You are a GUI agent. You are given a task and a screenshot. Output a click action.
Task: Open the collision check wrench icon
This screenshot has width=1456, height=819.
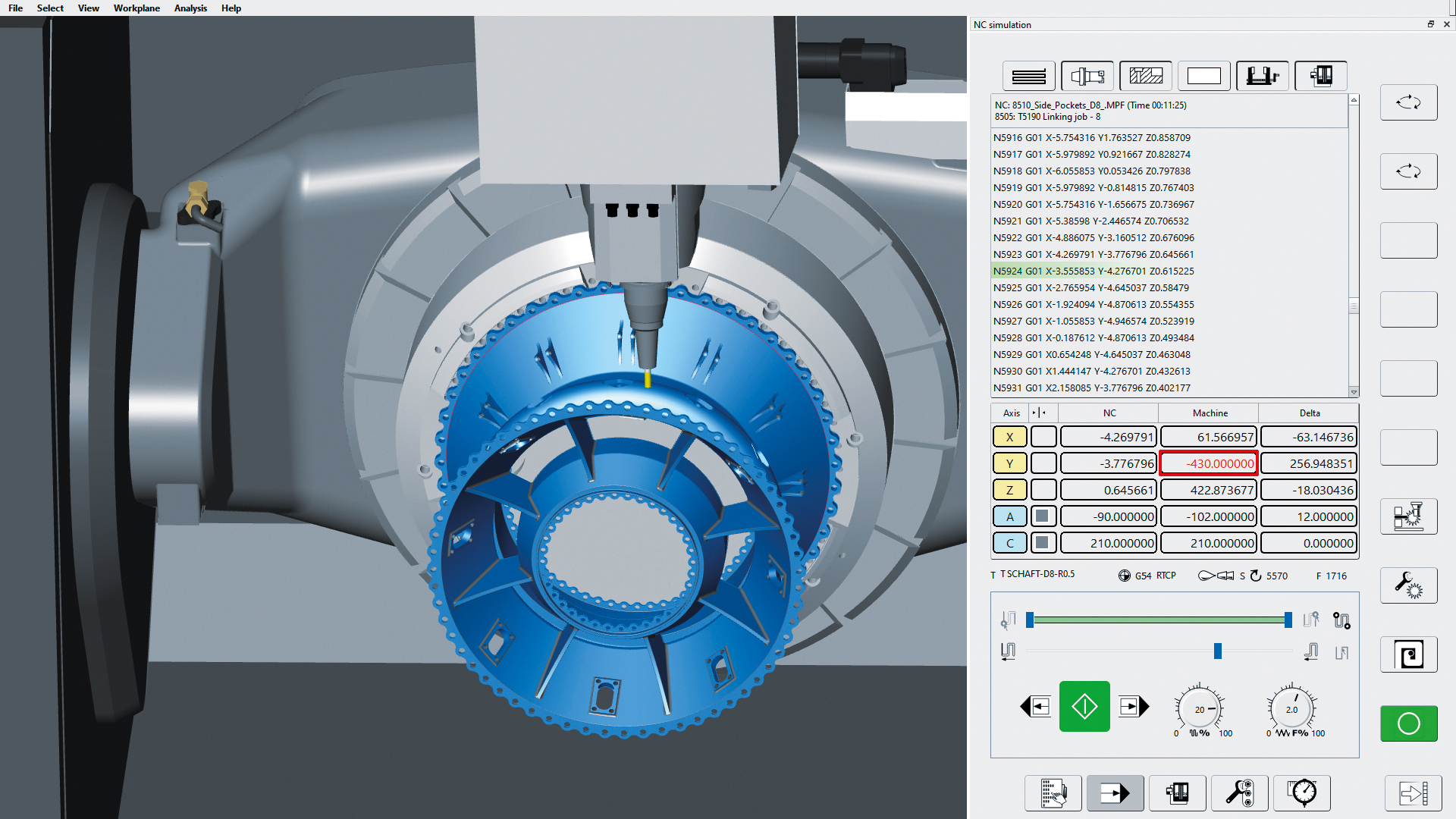click(x=1410, y=585)
